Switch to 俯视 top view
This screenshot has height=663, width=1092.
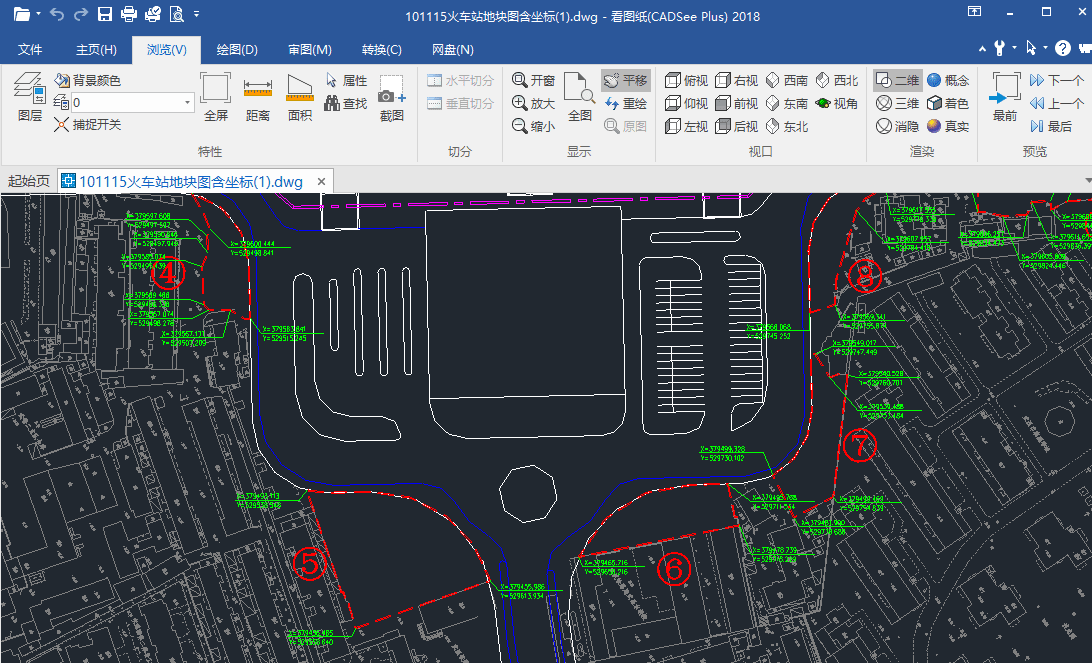click(x=687, y=80)
